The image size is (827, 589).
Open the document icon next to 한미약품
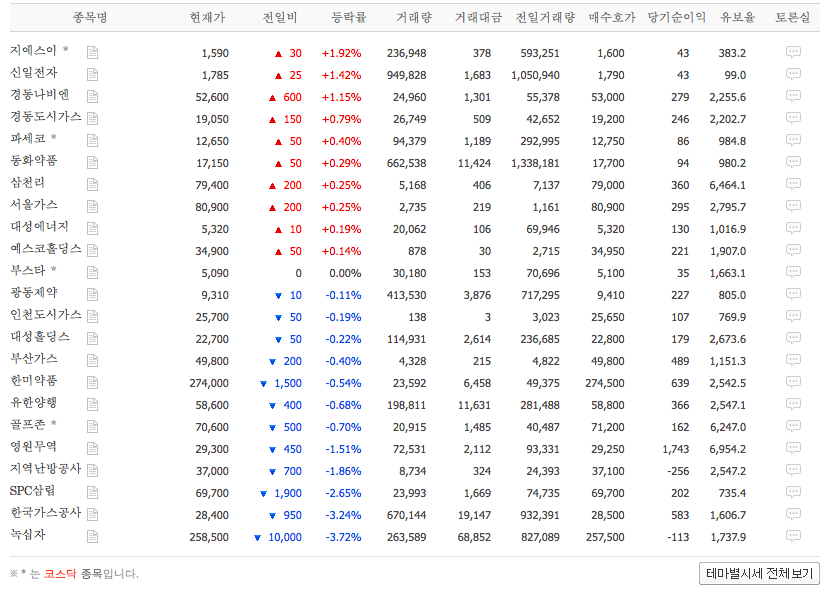(92, 382)
